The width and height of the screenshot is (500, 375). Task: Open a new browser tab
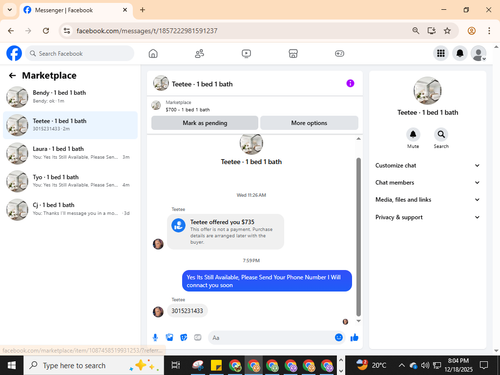(142, 10)
